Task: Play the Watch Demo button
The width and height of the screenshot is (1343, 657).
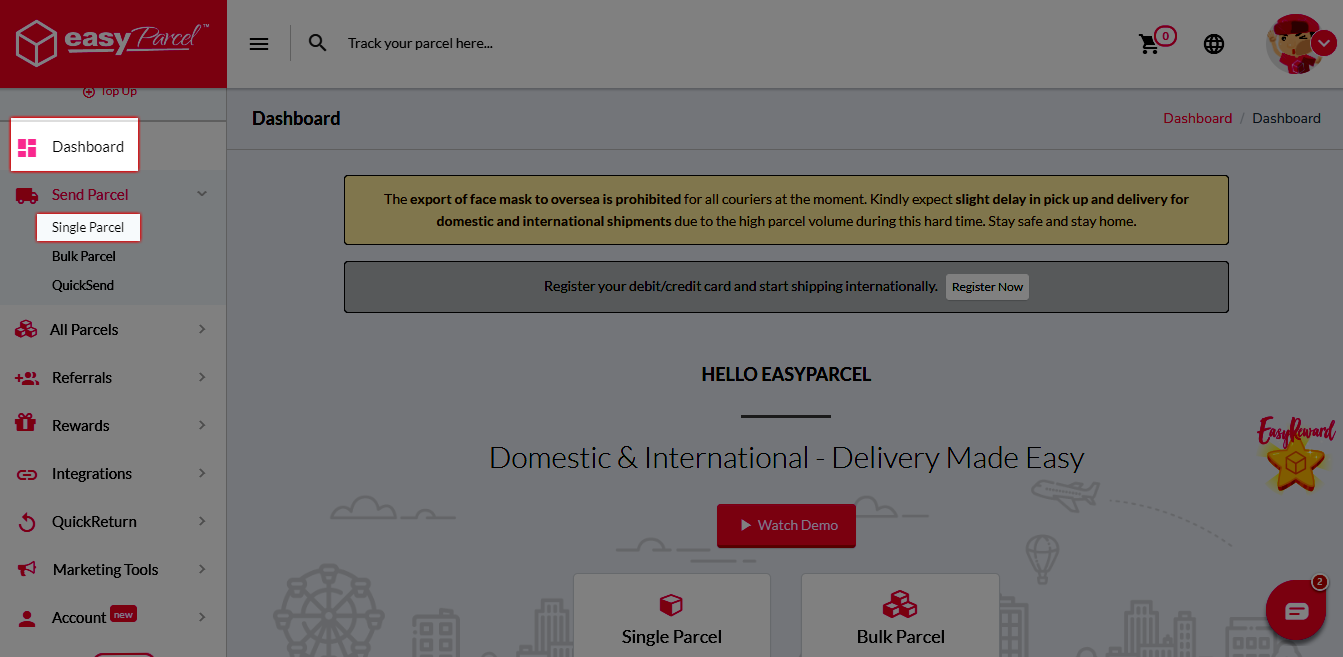Action: coord(786,525)
